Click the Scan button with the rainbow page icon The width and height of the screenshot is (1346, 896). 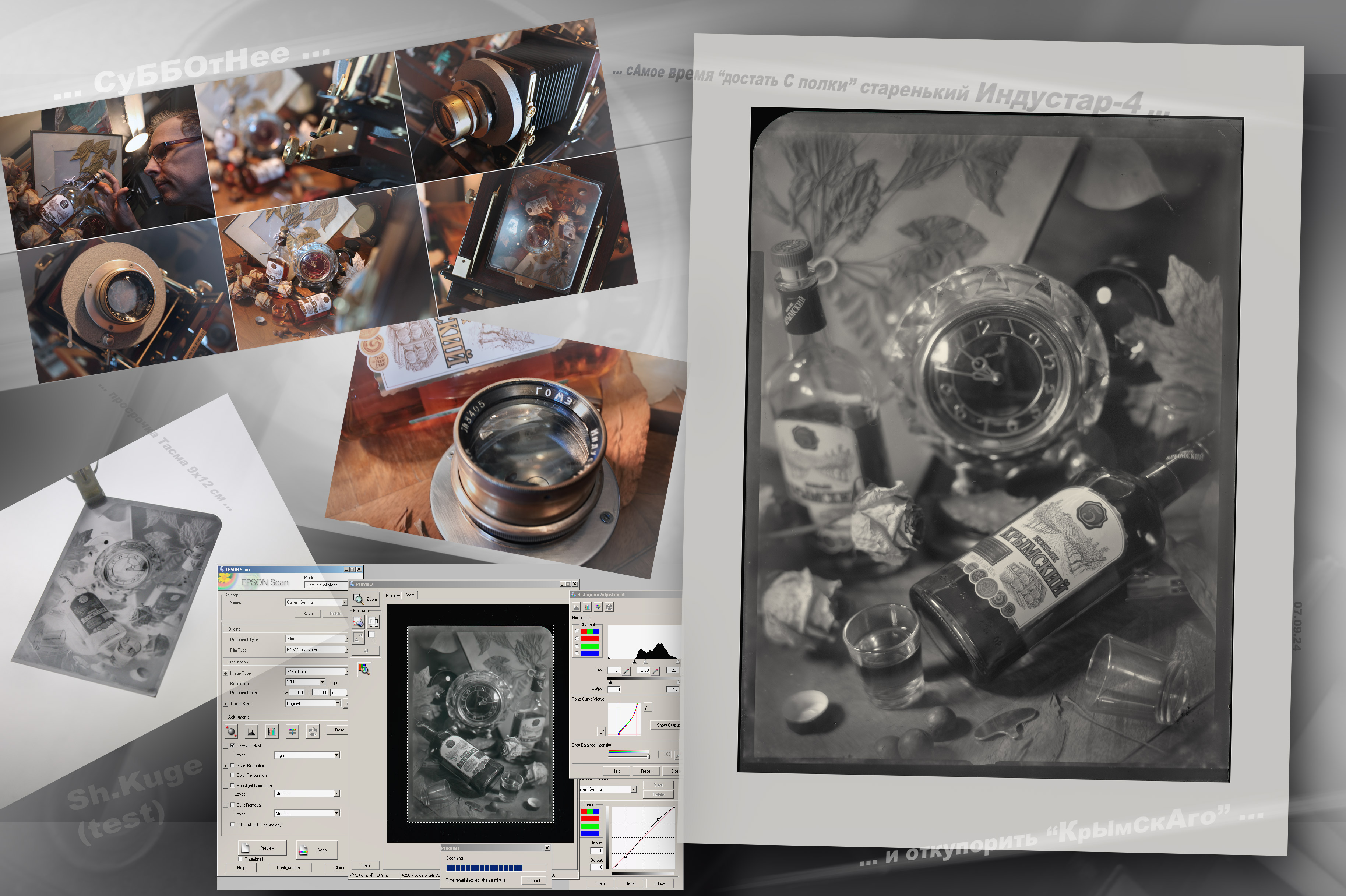click(x=317, y=850)
